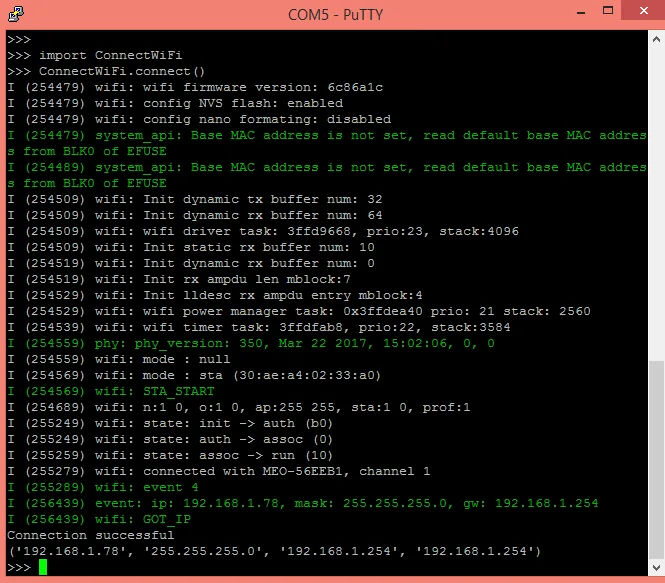Click 'config nano formating: disabled' line
The image size is (665, 583).
pos(199,119)
